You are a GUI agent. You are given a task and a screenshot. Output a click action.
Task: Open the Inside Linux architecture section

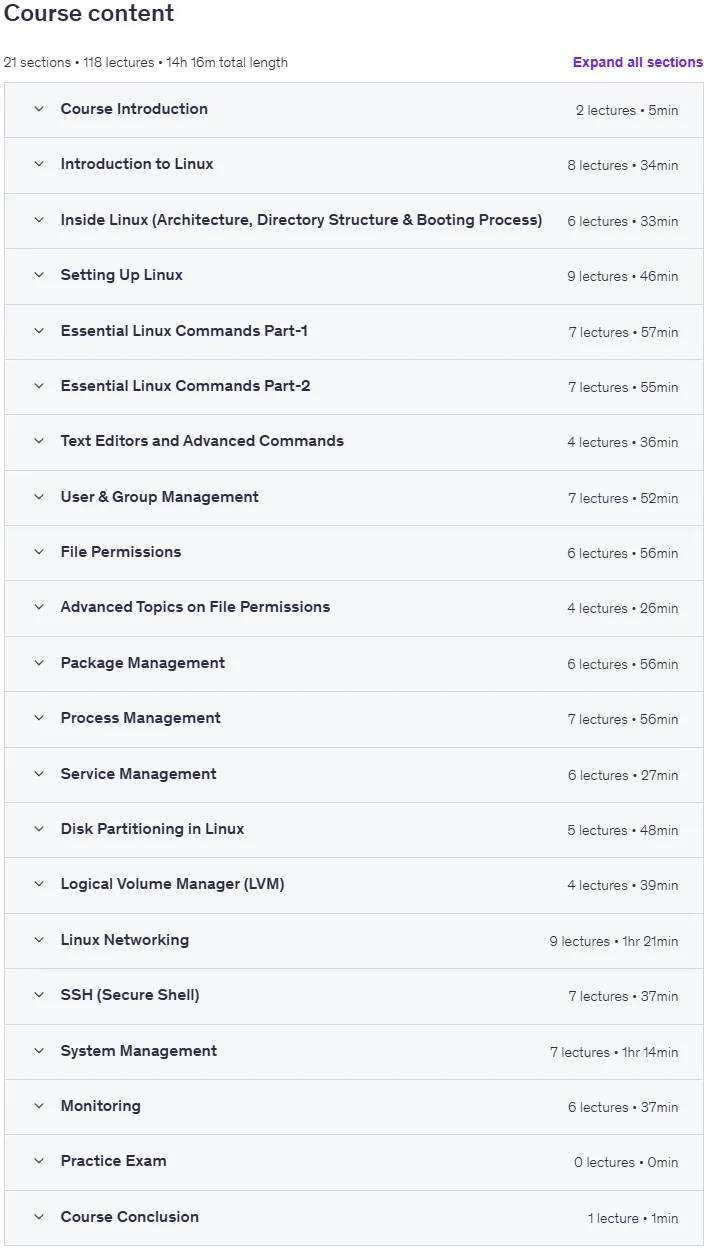[x=354, y=220]
